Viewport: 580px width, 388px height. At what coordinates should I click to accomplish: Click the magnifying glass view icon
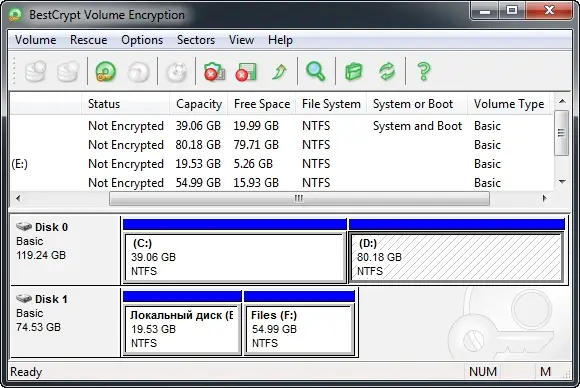coord(316,71)
